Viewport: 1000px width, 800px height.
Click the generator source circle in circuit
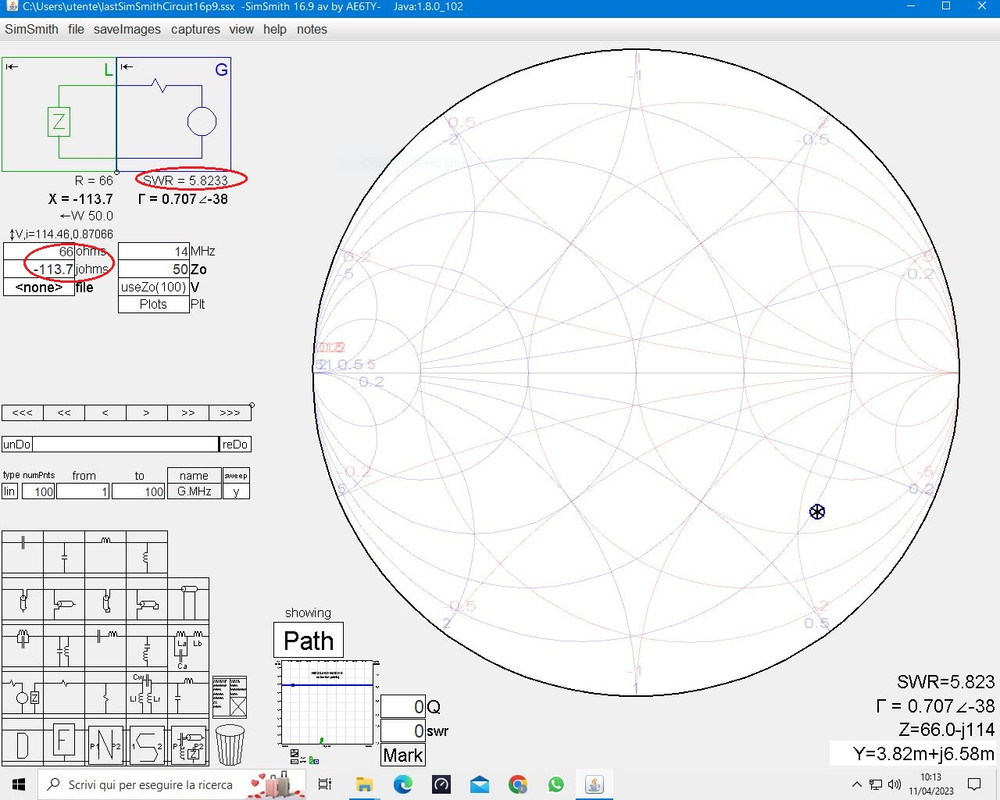202,121
